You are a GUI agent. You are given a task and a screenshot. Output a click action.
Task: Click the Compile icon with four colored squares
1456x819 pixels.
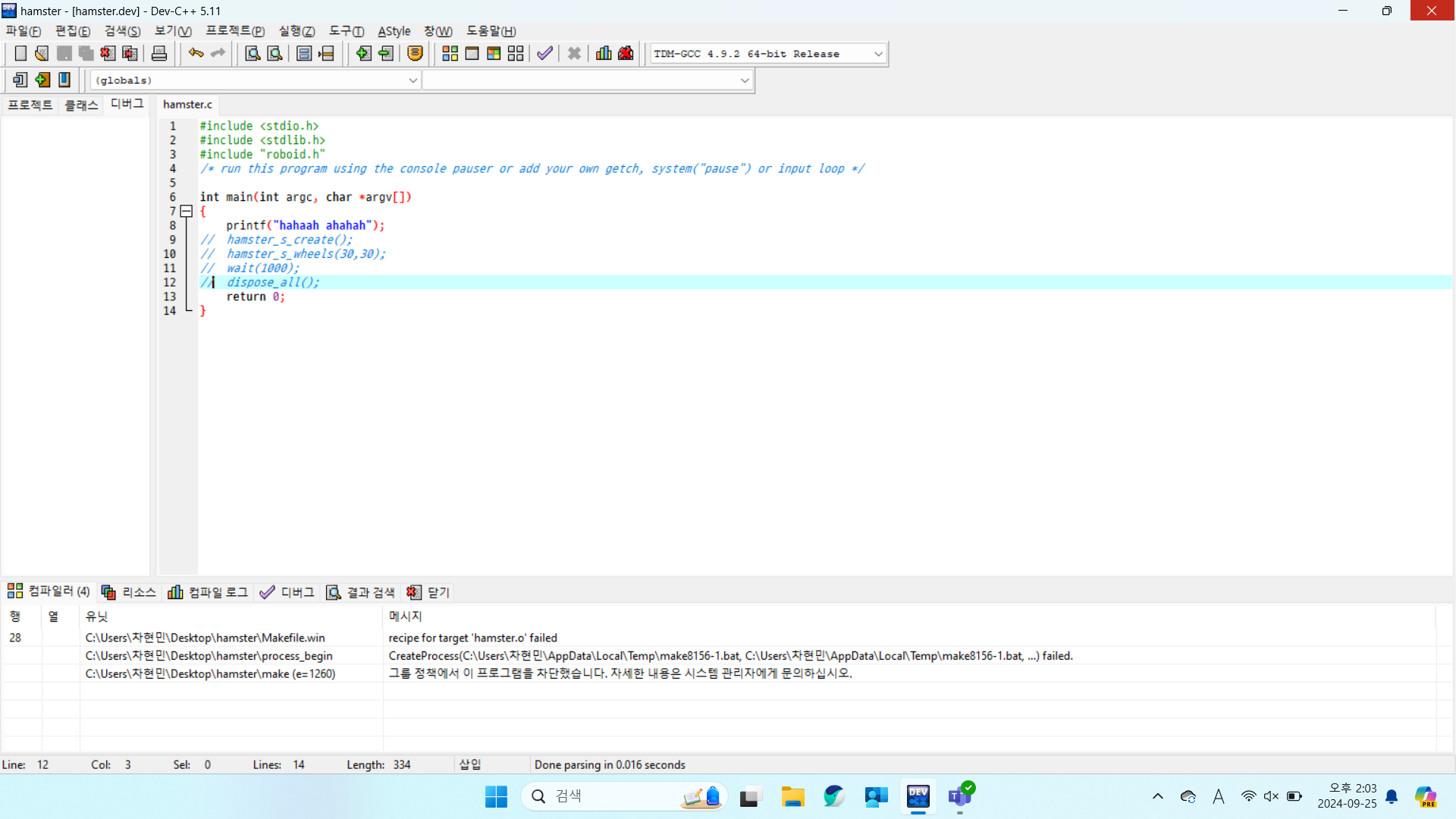point(450,53)
